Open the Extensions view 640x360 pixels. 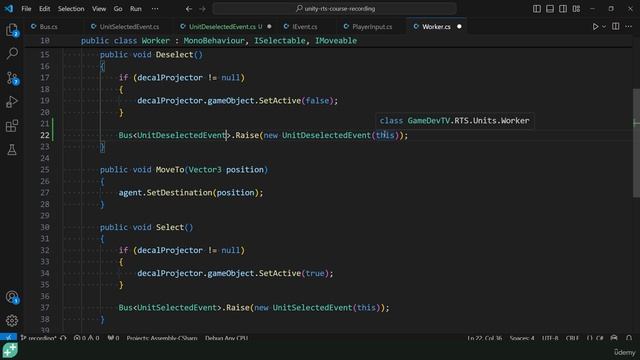(x=12, y=126)
